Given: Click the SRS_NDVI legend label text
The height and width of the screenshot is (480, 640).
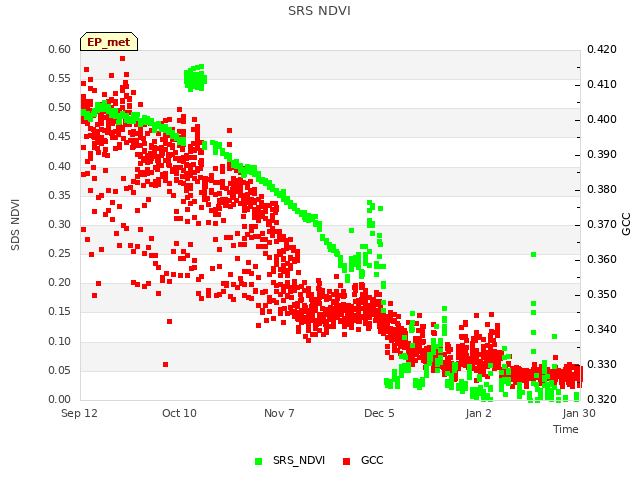Looking at the screenshot, I should tap(299, 460).
